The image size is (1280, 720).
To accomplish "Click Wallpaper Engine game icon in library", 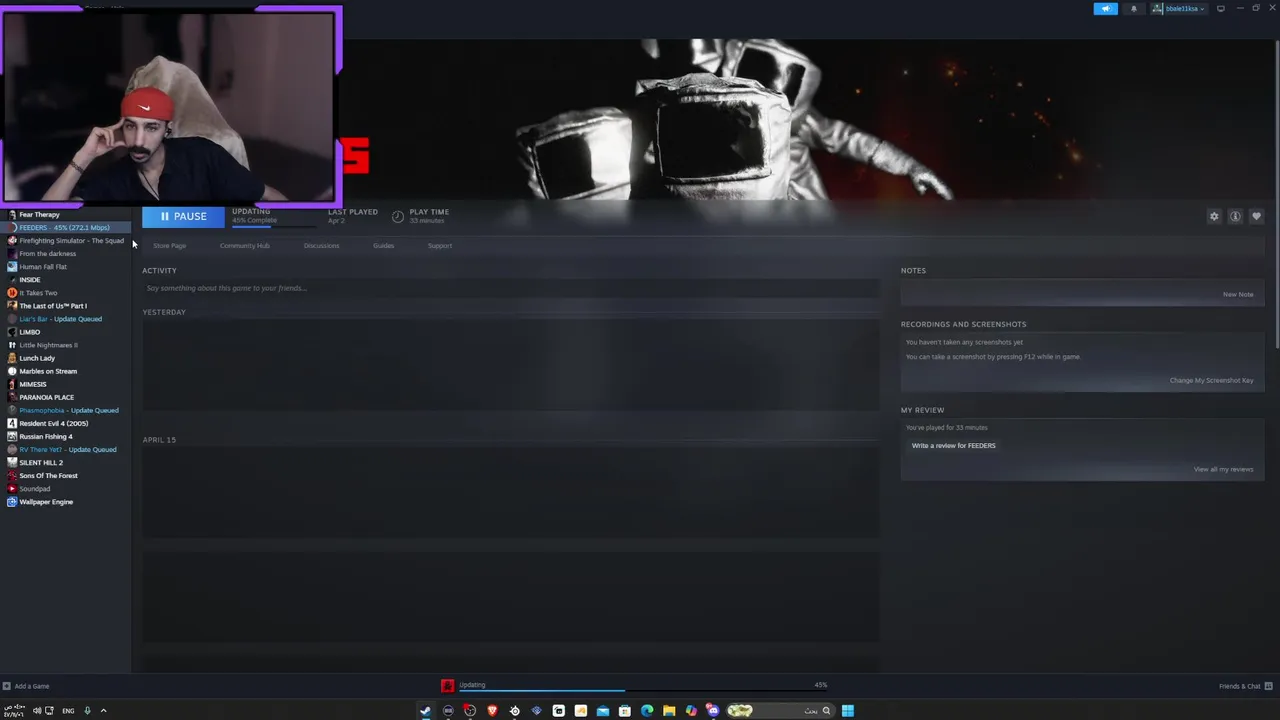I will pos(11,502).
